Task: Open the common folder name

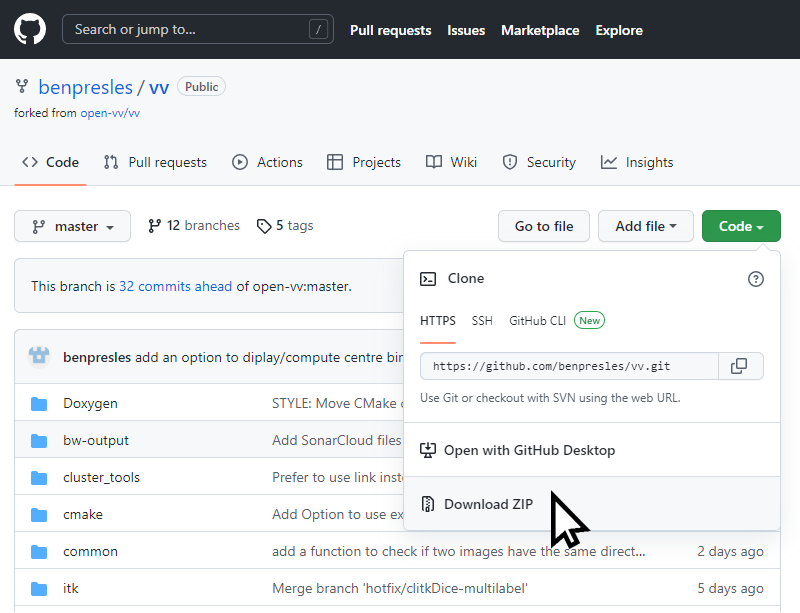Action: (90, 551)
